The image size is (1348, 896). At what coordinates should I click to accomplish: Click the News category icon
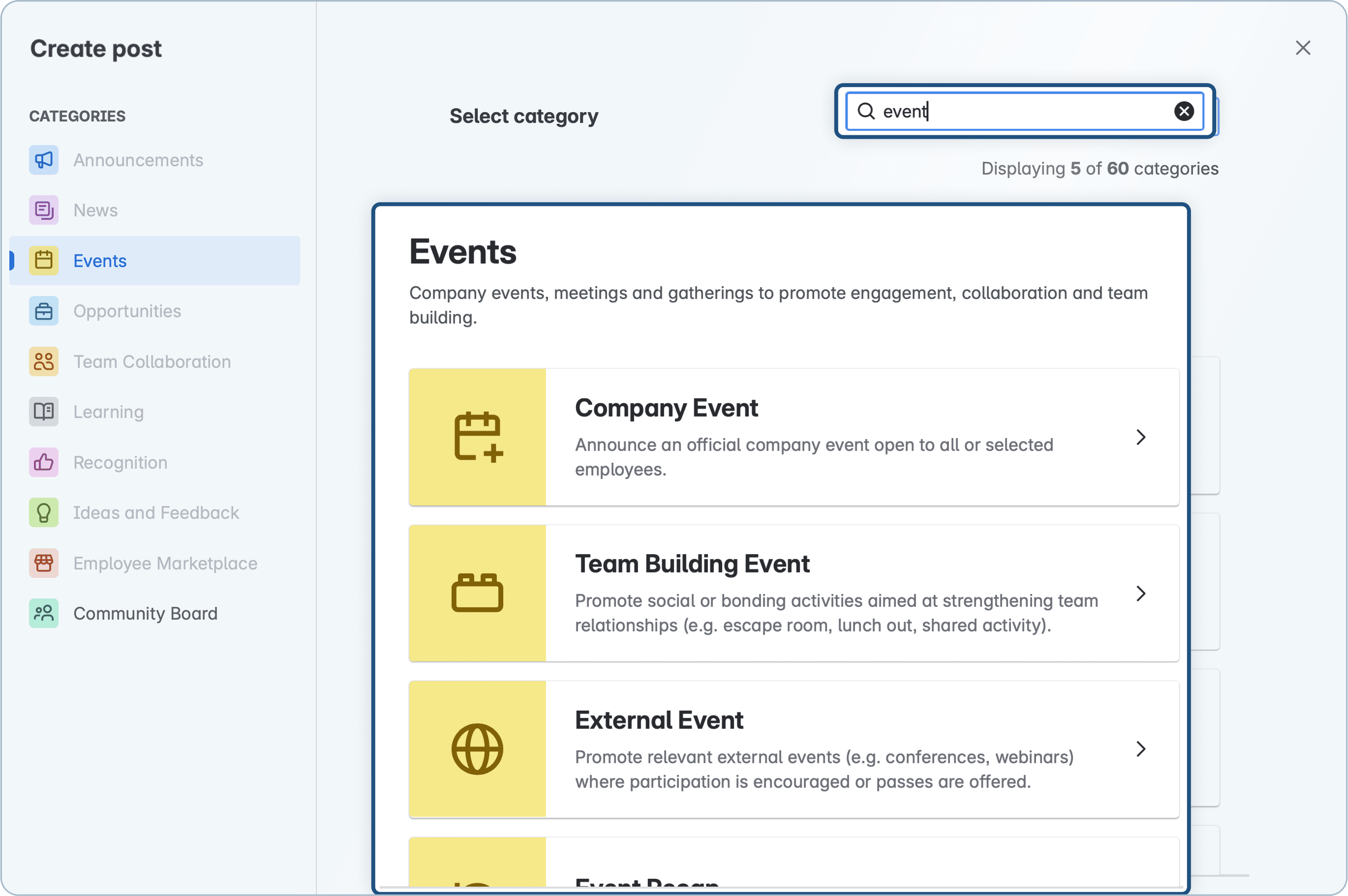43,209
